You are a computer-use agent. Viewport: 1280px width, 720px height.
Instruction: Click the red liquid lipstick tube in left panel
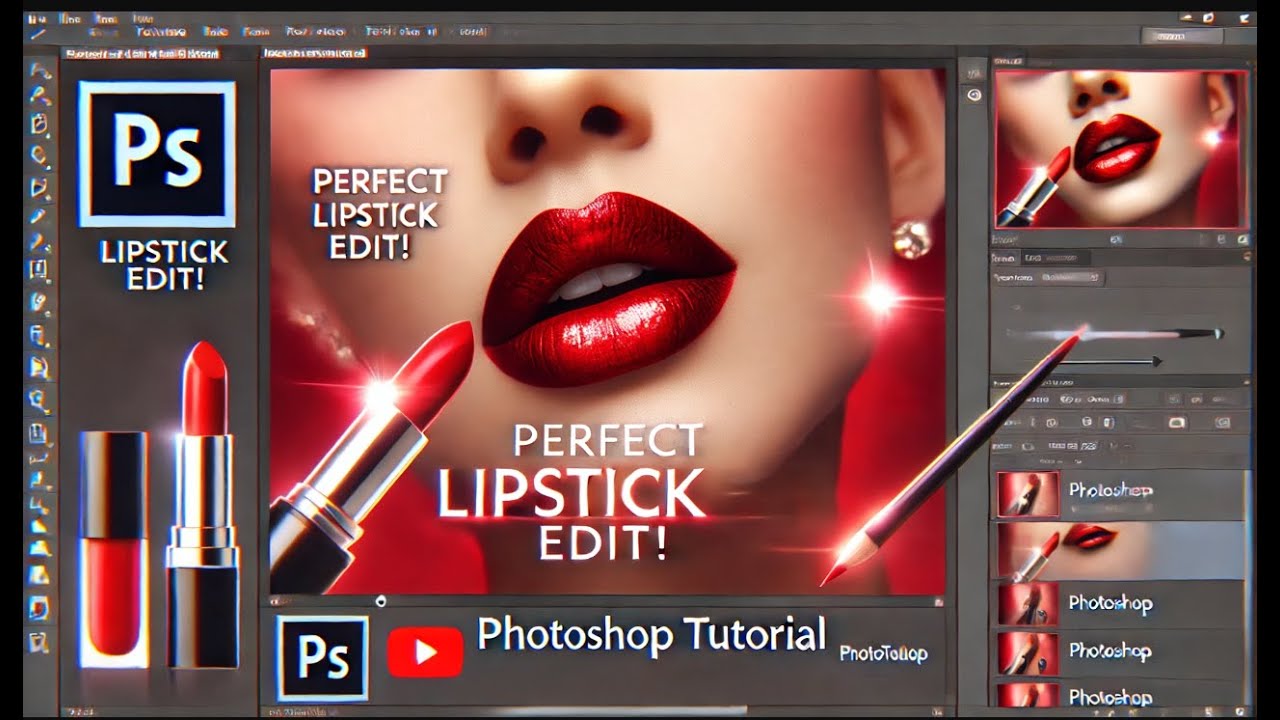(113, 549)
